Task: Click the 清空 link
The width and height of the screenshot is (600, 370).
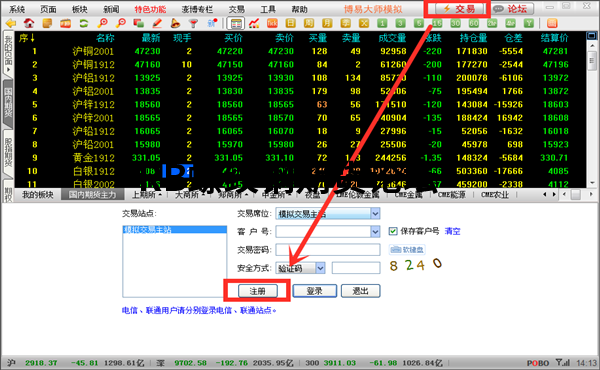Action: (452, 231)
